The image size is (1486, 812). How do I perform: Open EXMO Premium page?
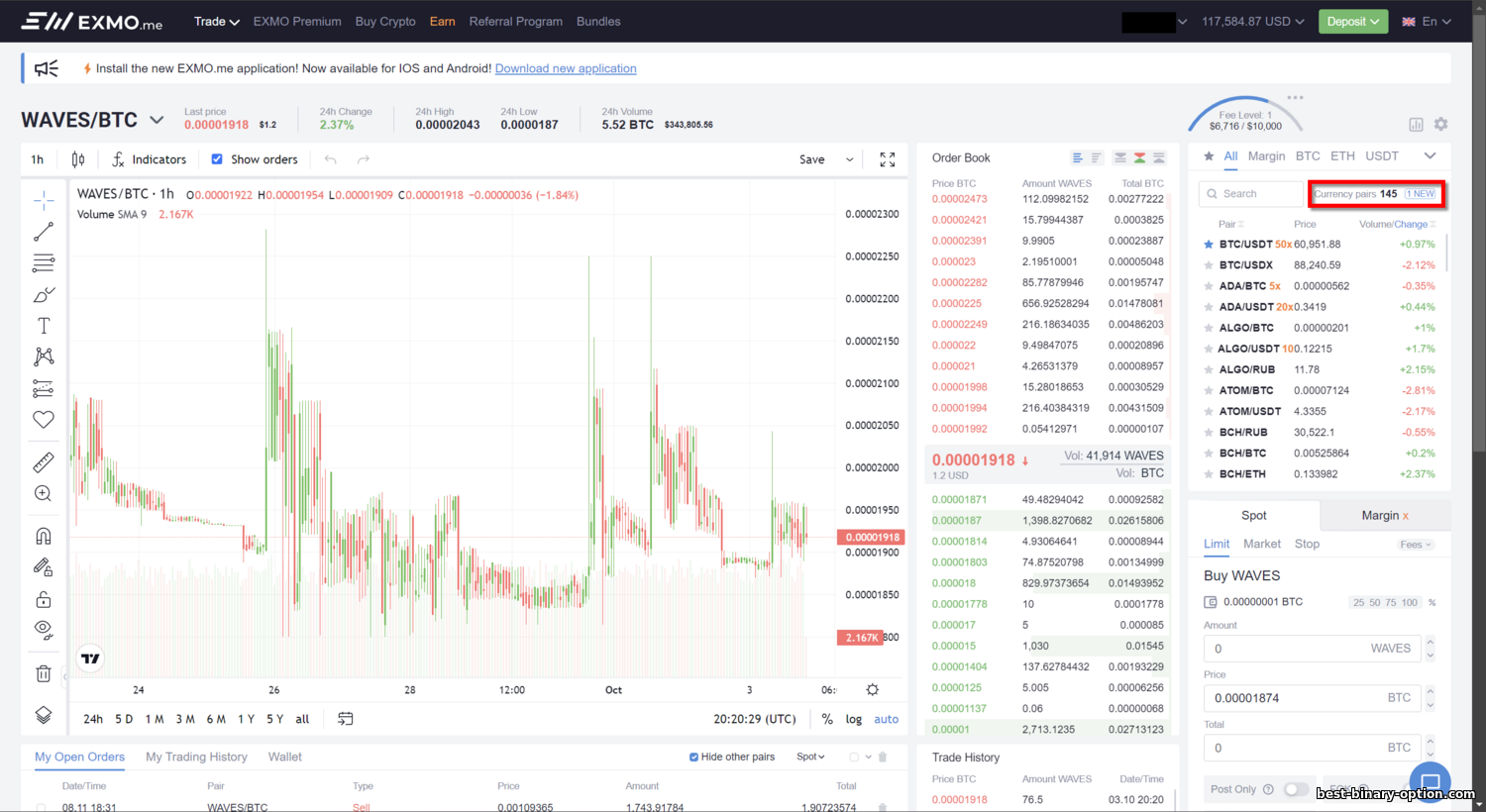pos(297,21)
